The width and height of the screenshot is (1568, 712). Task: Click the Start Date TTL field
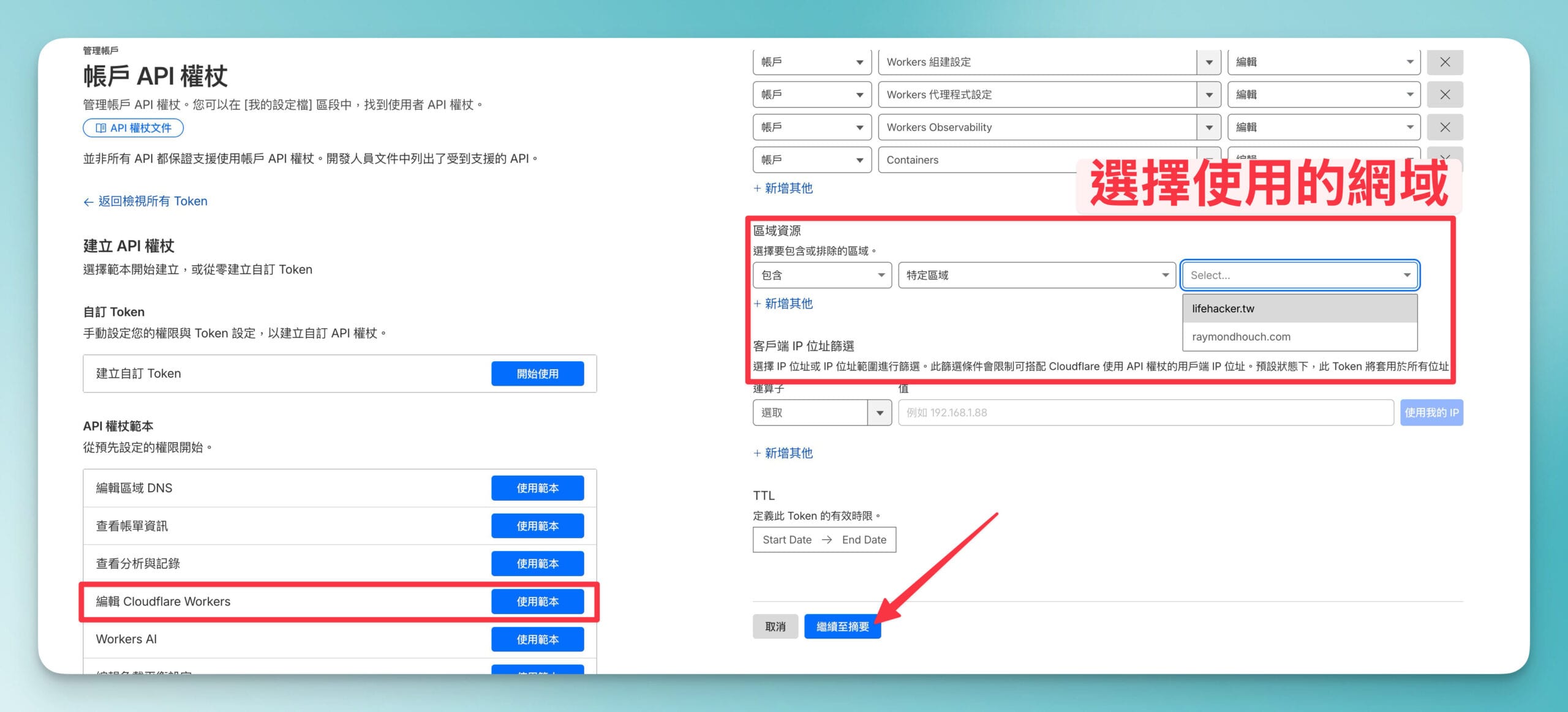[787, 540]
